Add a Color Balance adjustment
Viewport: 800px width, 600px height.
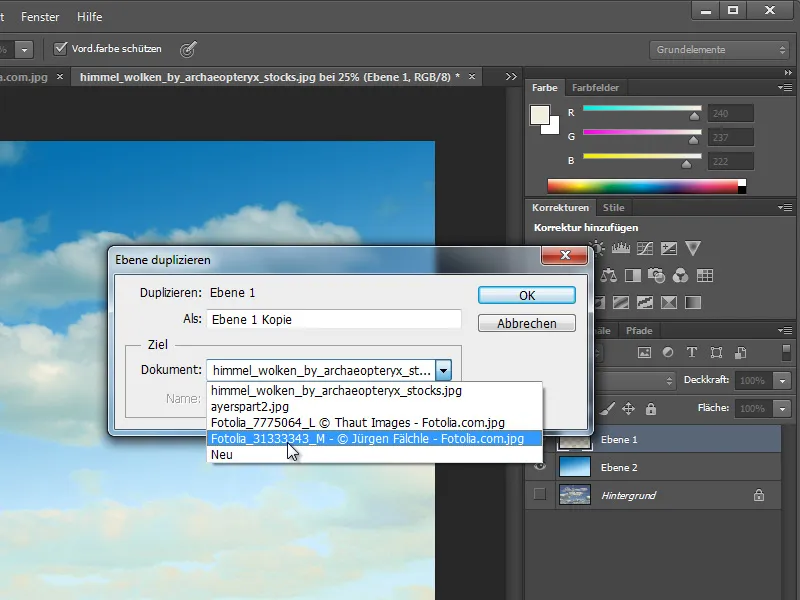coord(609,276)
